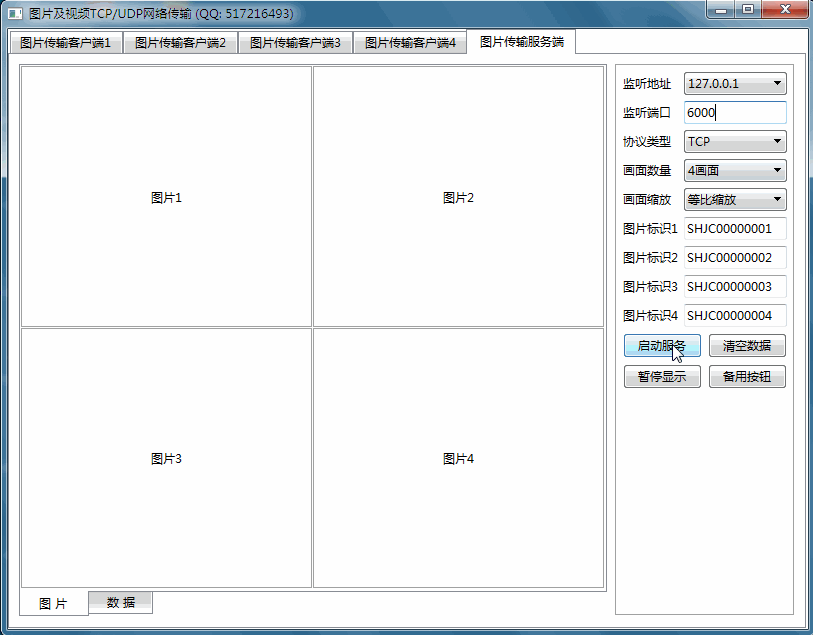The image size is (813, 635).
Task: Click the 图片标识2 field SHJC00000002
Action: click(x=735, y=258)
